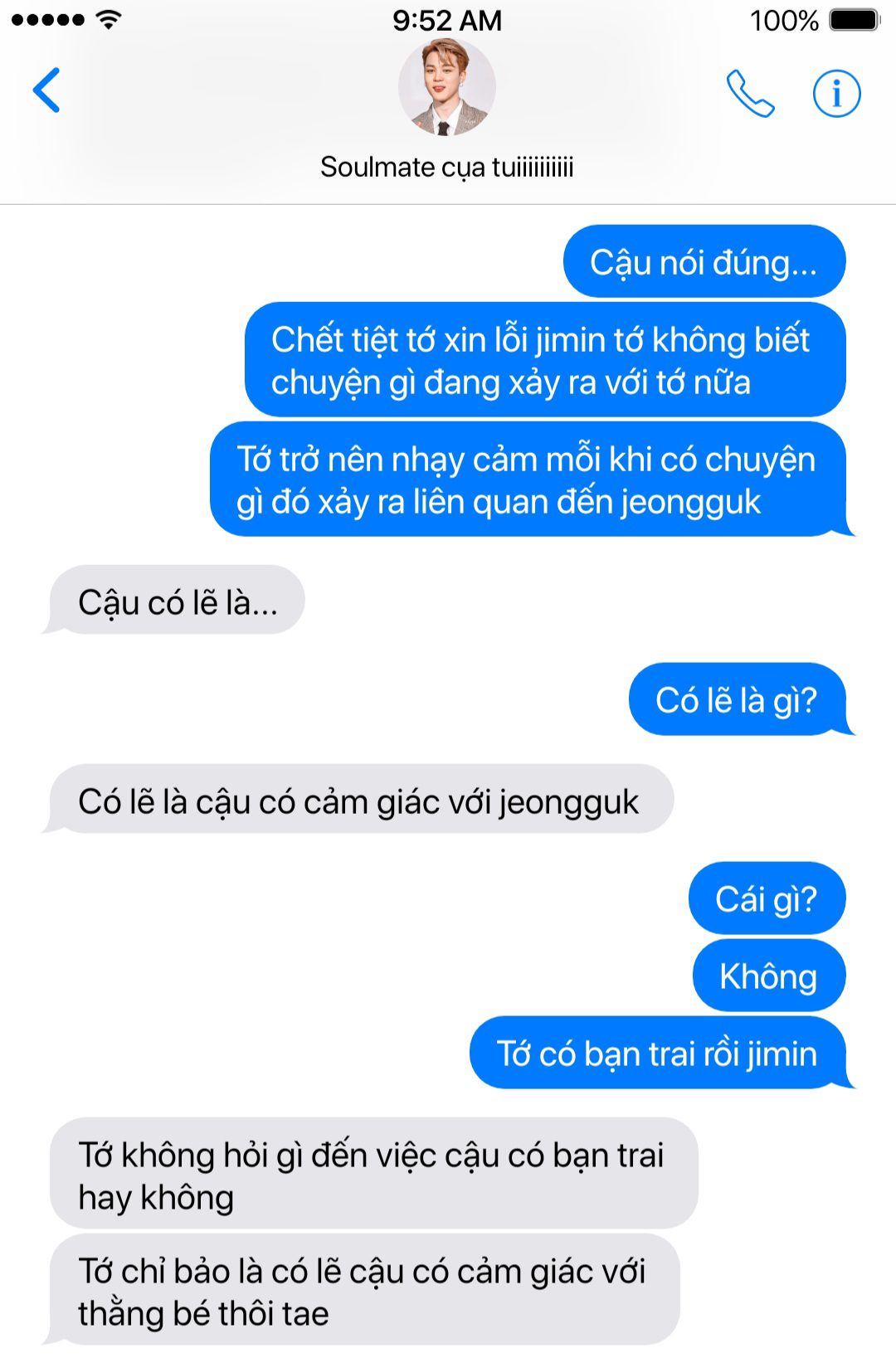Tap the "Tớ chỉ bảo là có lẽ" message
This screenshot has height=1358, width=896.
click(x=363, y=1290)
